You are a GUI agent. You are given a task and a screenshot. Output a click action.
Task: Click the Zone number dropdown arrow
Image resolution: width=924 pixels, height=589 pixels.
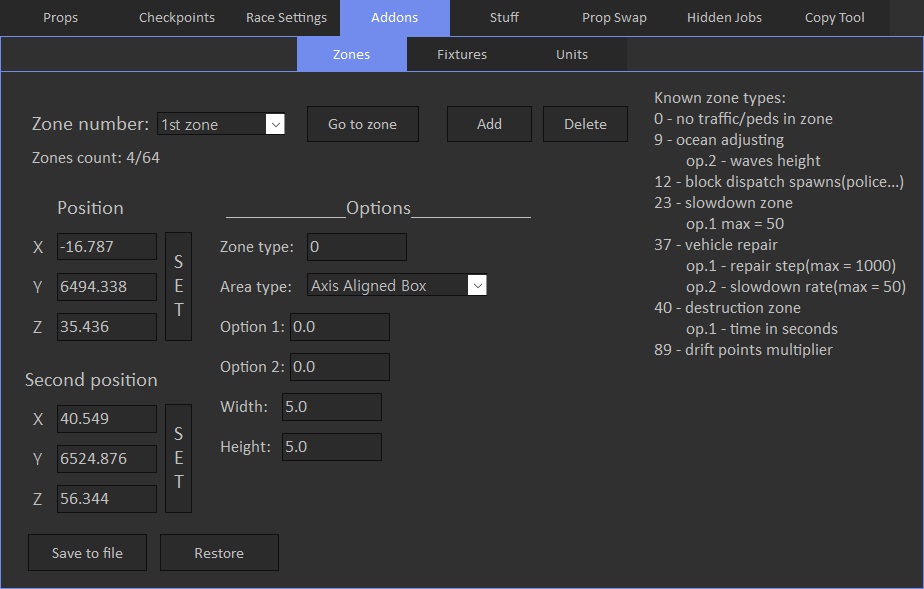tap(275, 124)
